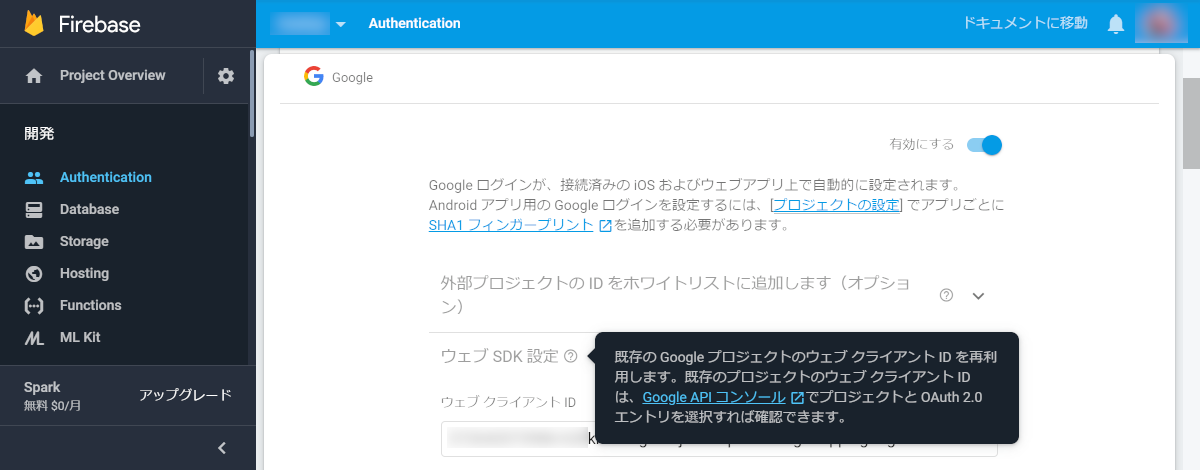This screenshot has height=470, width=1200.
Task: Open the project selector dropdown arrow
Action: coord(341,24)
